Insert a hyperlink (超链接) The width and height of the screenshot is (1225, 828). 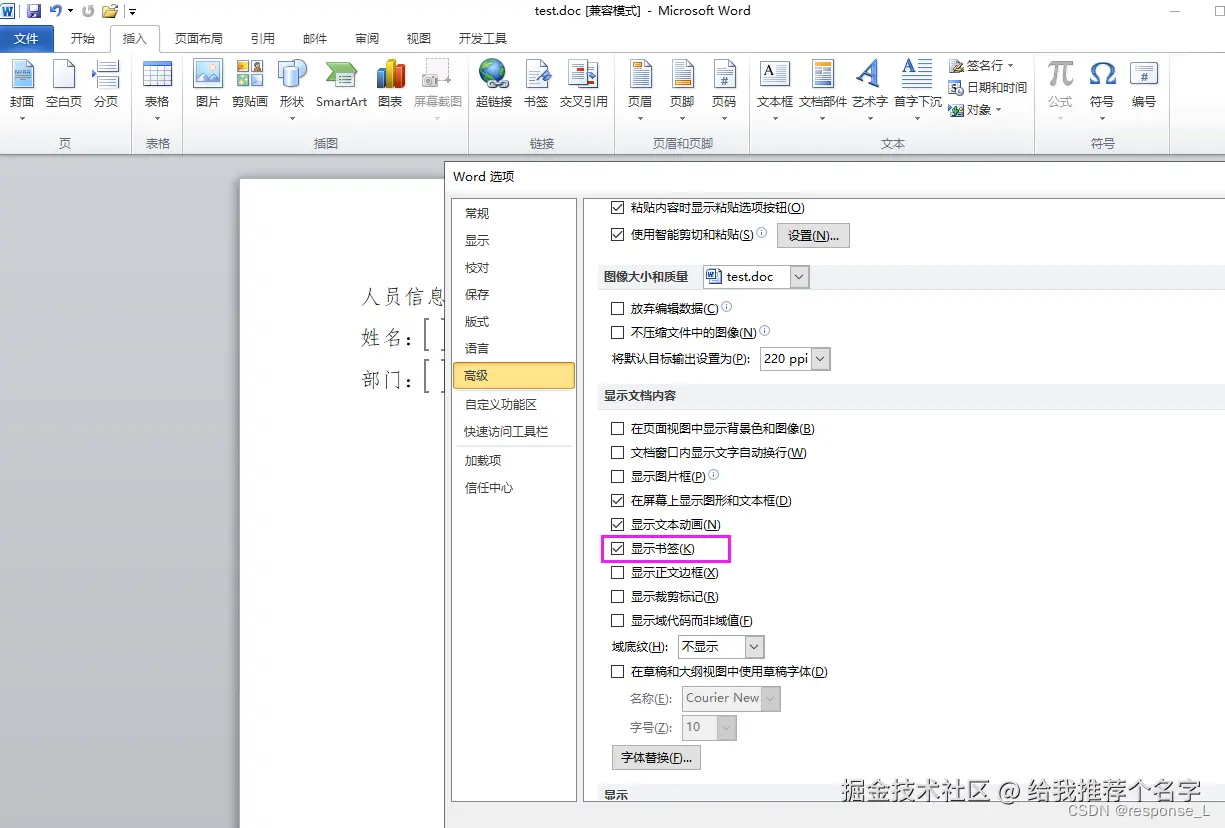pos(494,86)
